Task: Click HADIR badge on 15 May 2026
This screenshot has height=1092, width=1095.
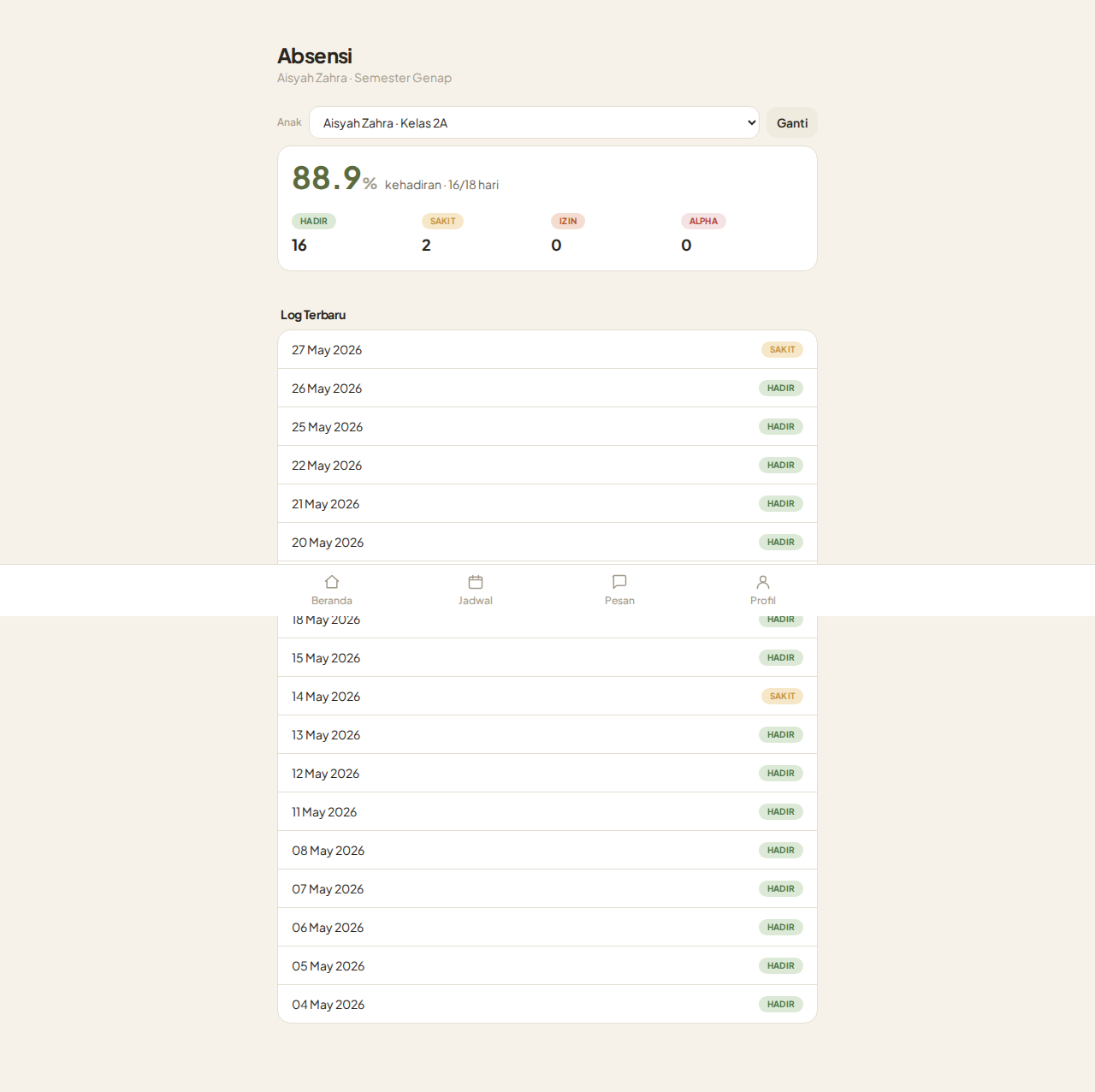Action: click(x=781, y=657)
